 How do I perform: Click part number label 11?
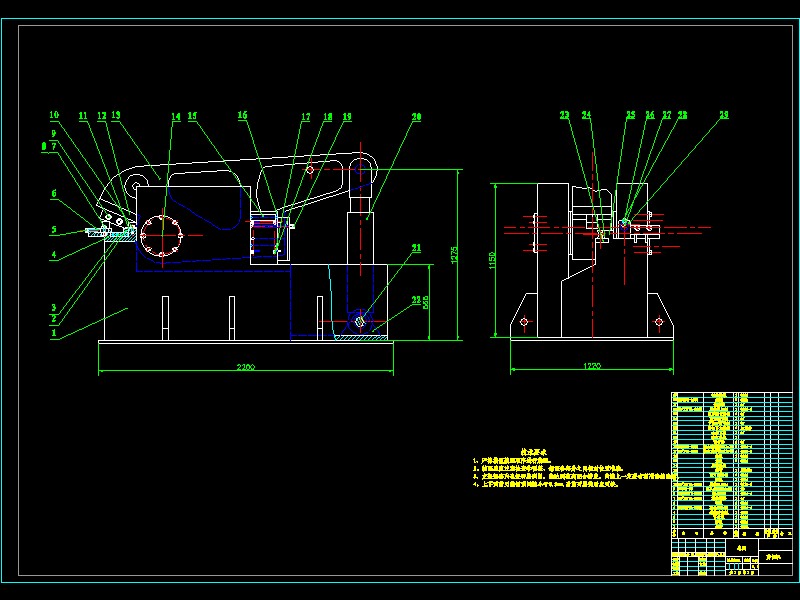coord(83,116)
